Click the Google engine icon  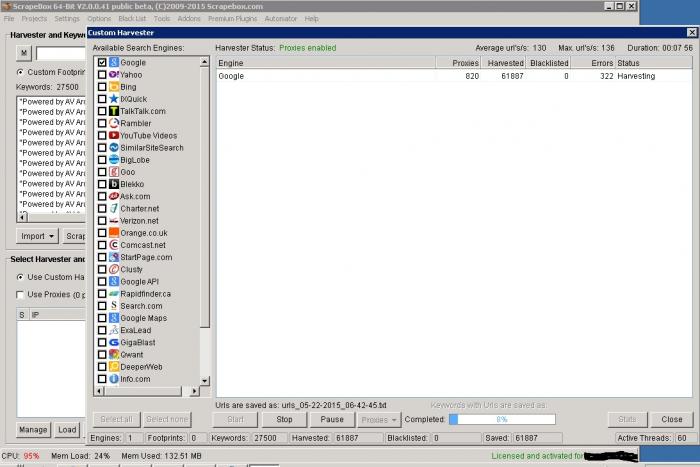(114, 62)
